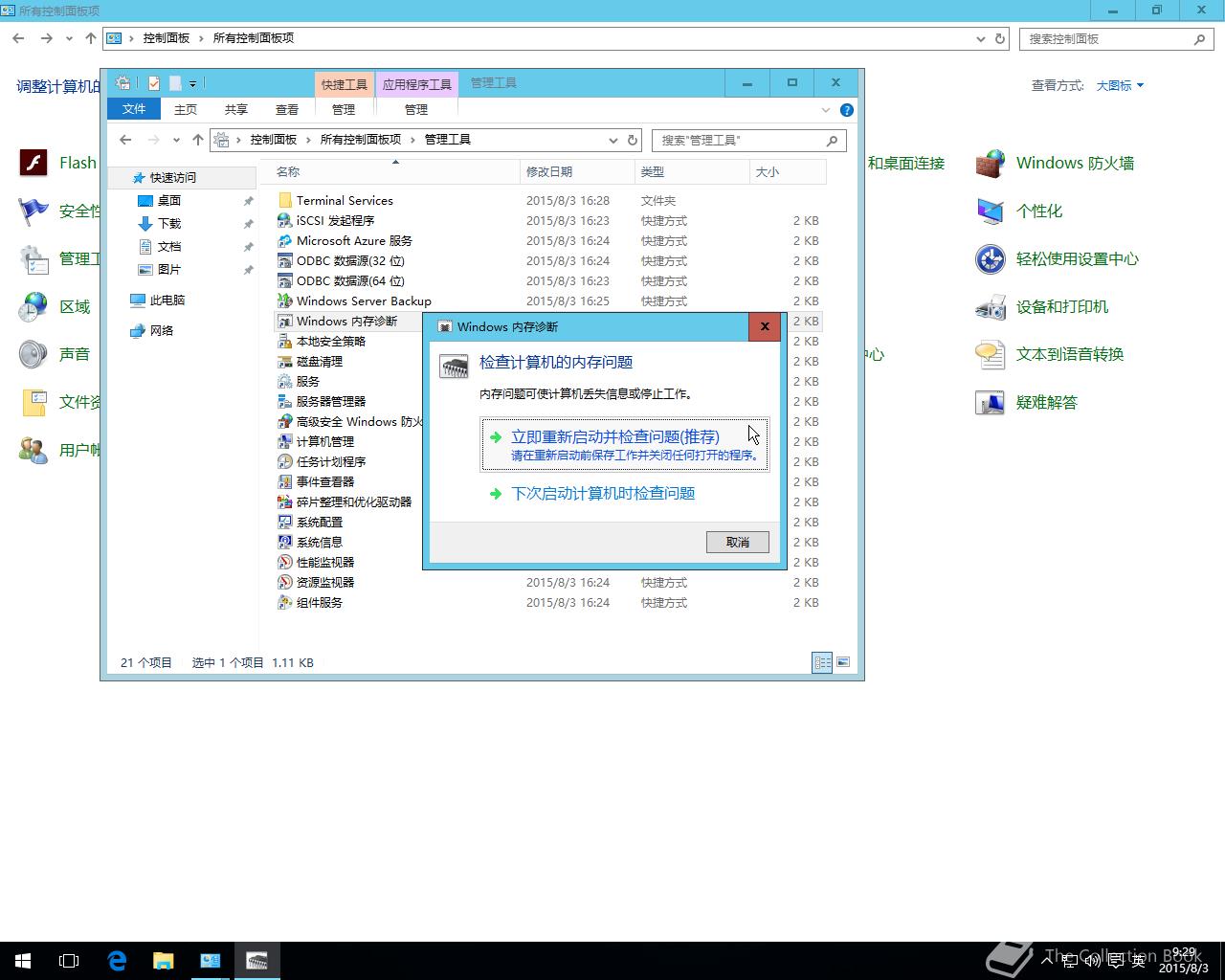This screenshot has height=980, width=1225.
Task: Switch to details view layout icon
Action: [x=822, y=661]
